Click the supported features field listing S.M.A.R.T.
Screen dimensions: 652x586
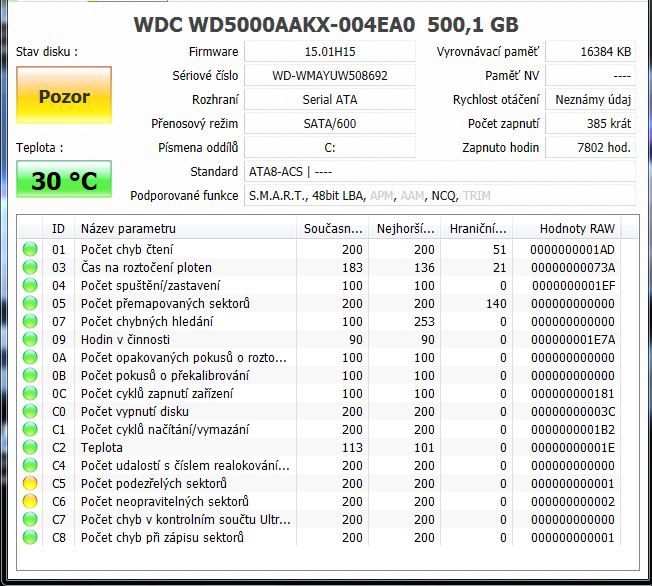[x=440, y=195]
